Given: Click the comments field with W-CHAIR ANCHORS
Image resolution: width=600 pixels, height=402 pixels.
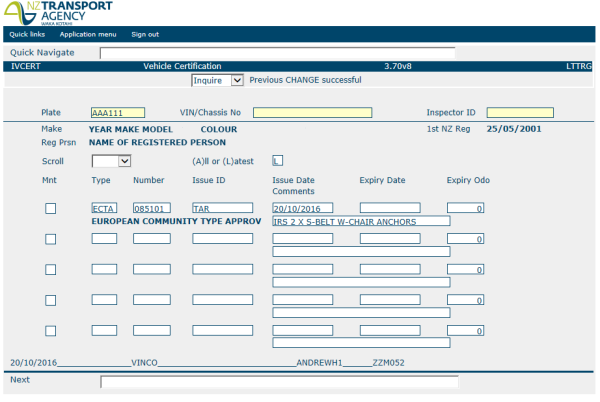Looking at the screenshot, I should 360,221.
